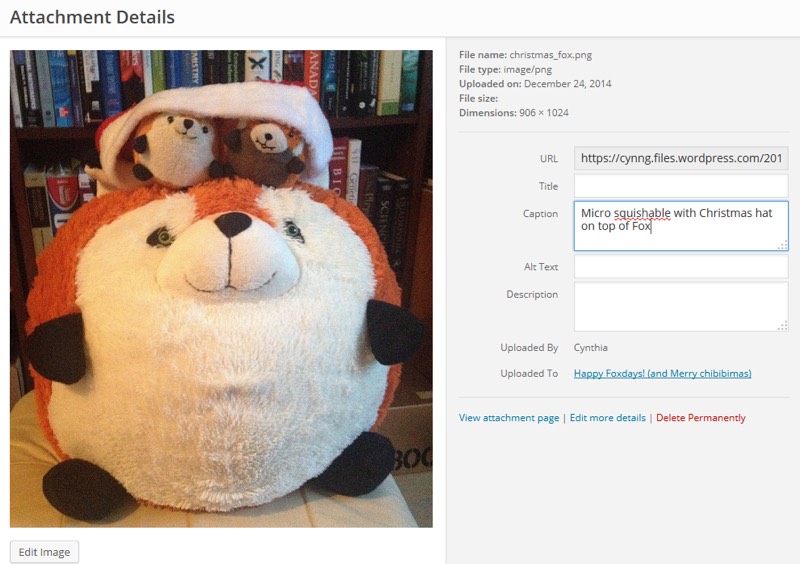
Task: Grab the Caption box resize handle
Action: pyautogui.click(x=783, y=245)
